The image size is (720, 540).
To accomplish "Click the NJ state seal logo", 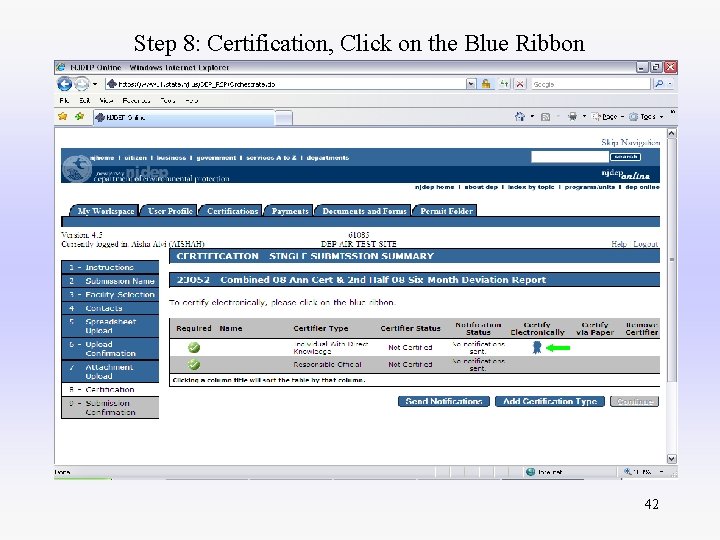I will point(77,169).
